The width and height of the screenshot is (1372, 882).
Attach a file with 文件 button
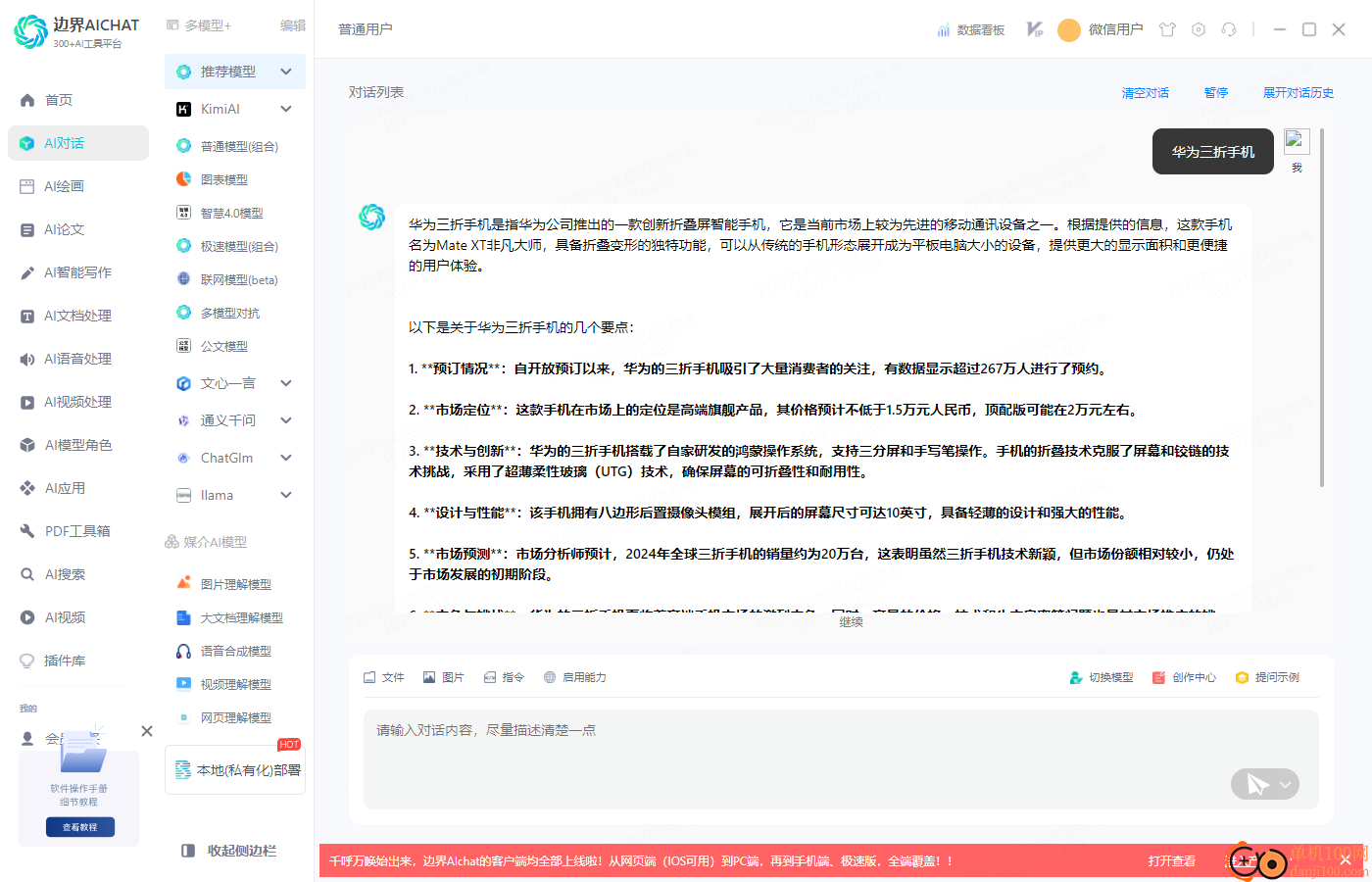coord(383,677)
